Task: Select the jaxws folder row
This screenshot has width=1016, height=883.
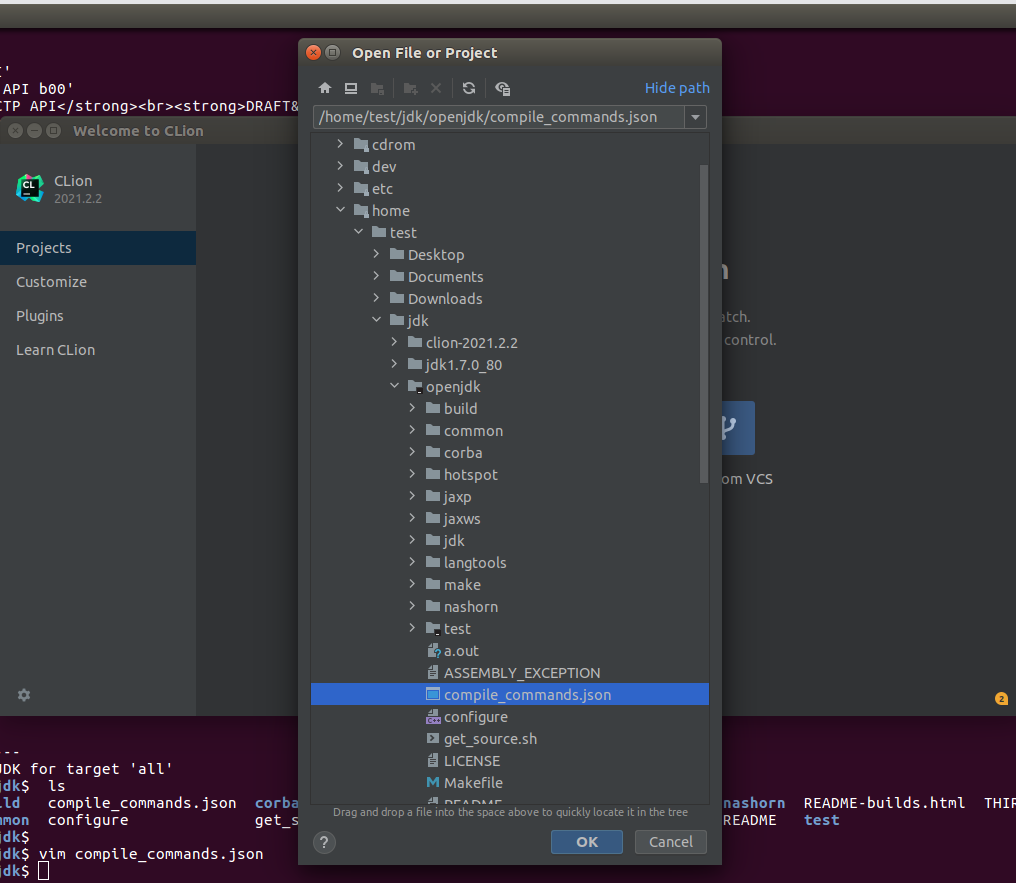Action: [510, 518]
